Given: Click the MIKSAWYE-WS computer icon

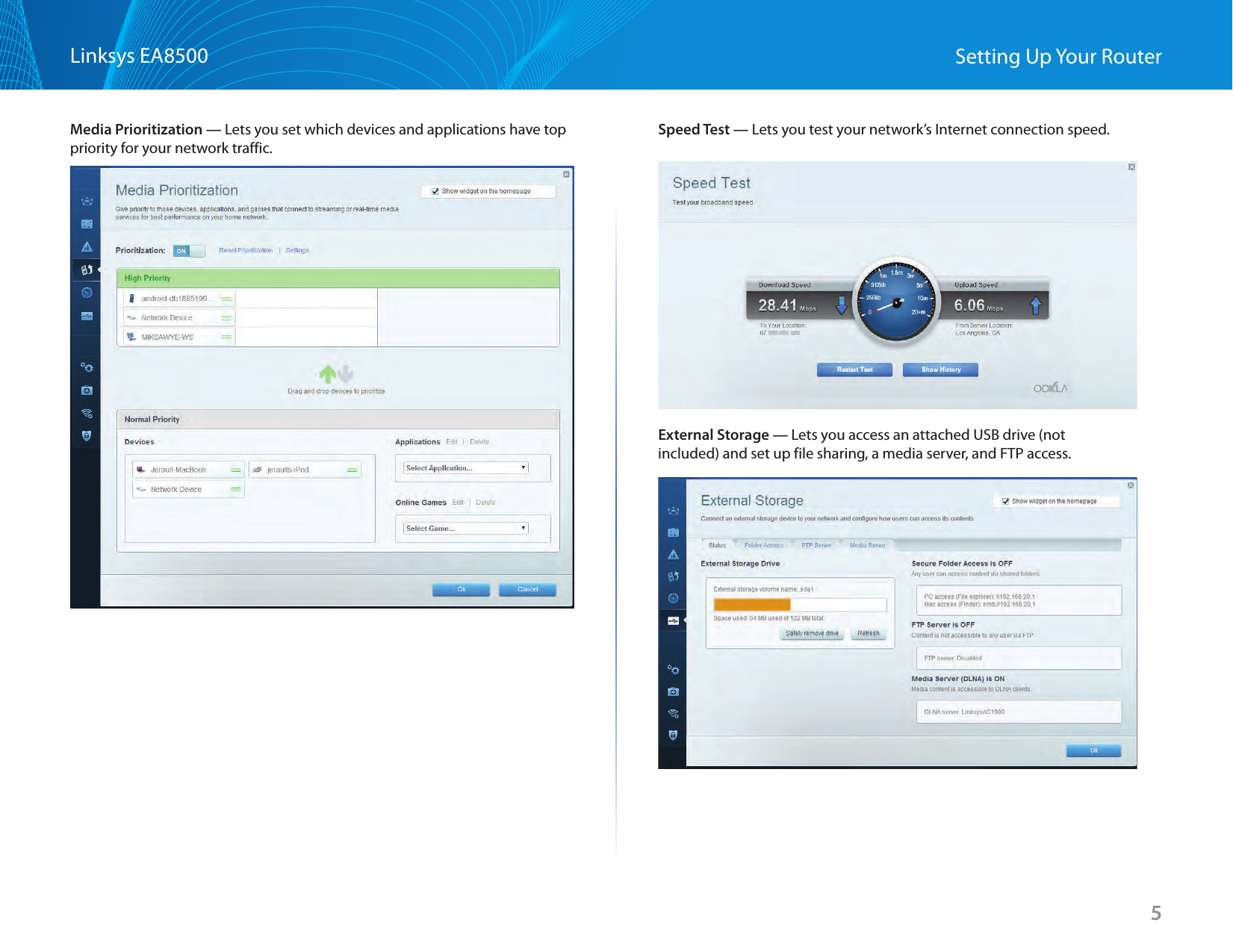Looking at the screenshot, I should (132, 337).
